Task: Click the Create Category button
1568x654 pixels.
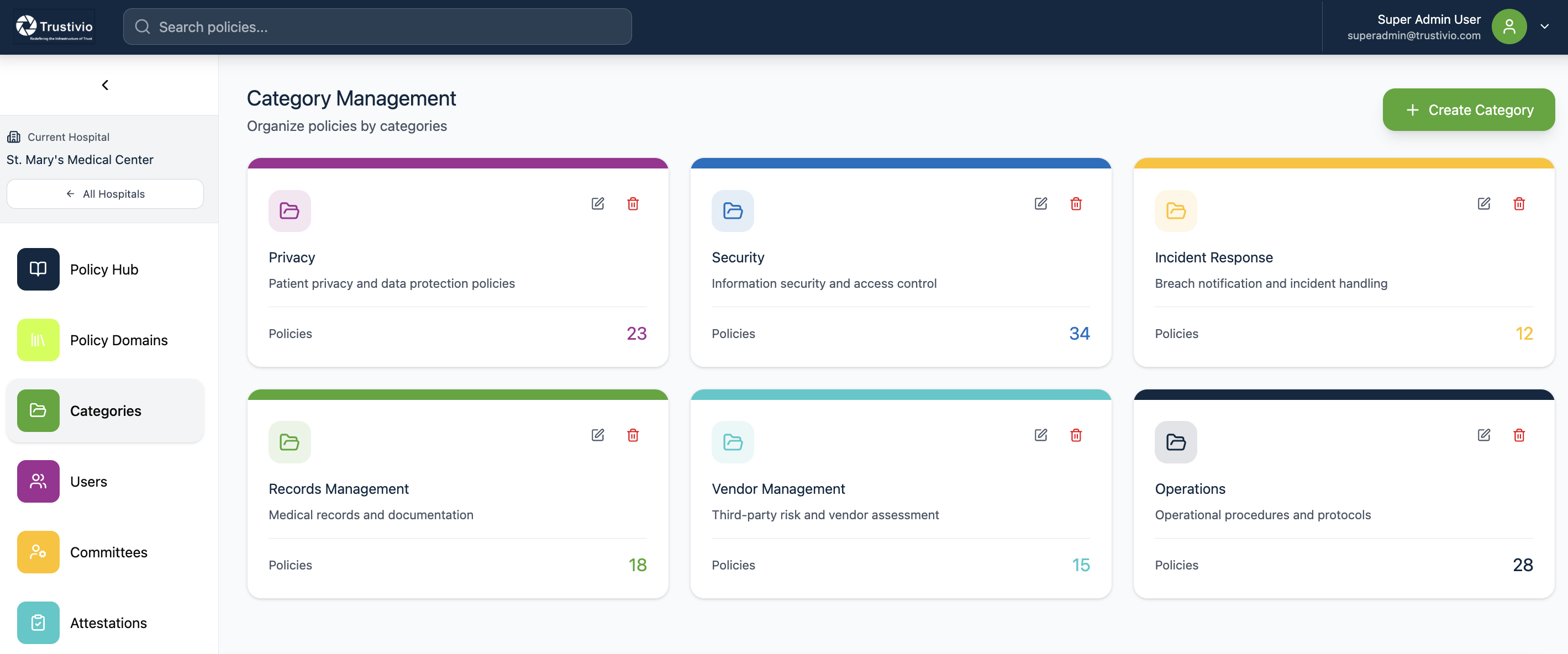Action: 1468,109
